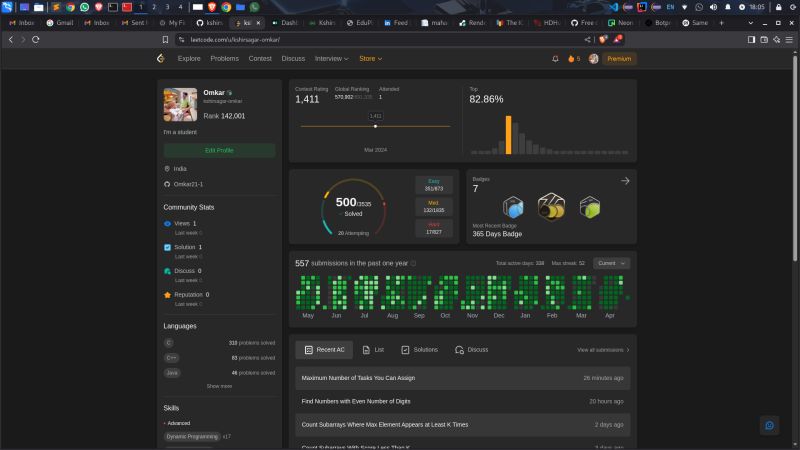This screenshot has width=800, height=450.
Task: Click the contest rating point on graph
Action: pos(376,126)
